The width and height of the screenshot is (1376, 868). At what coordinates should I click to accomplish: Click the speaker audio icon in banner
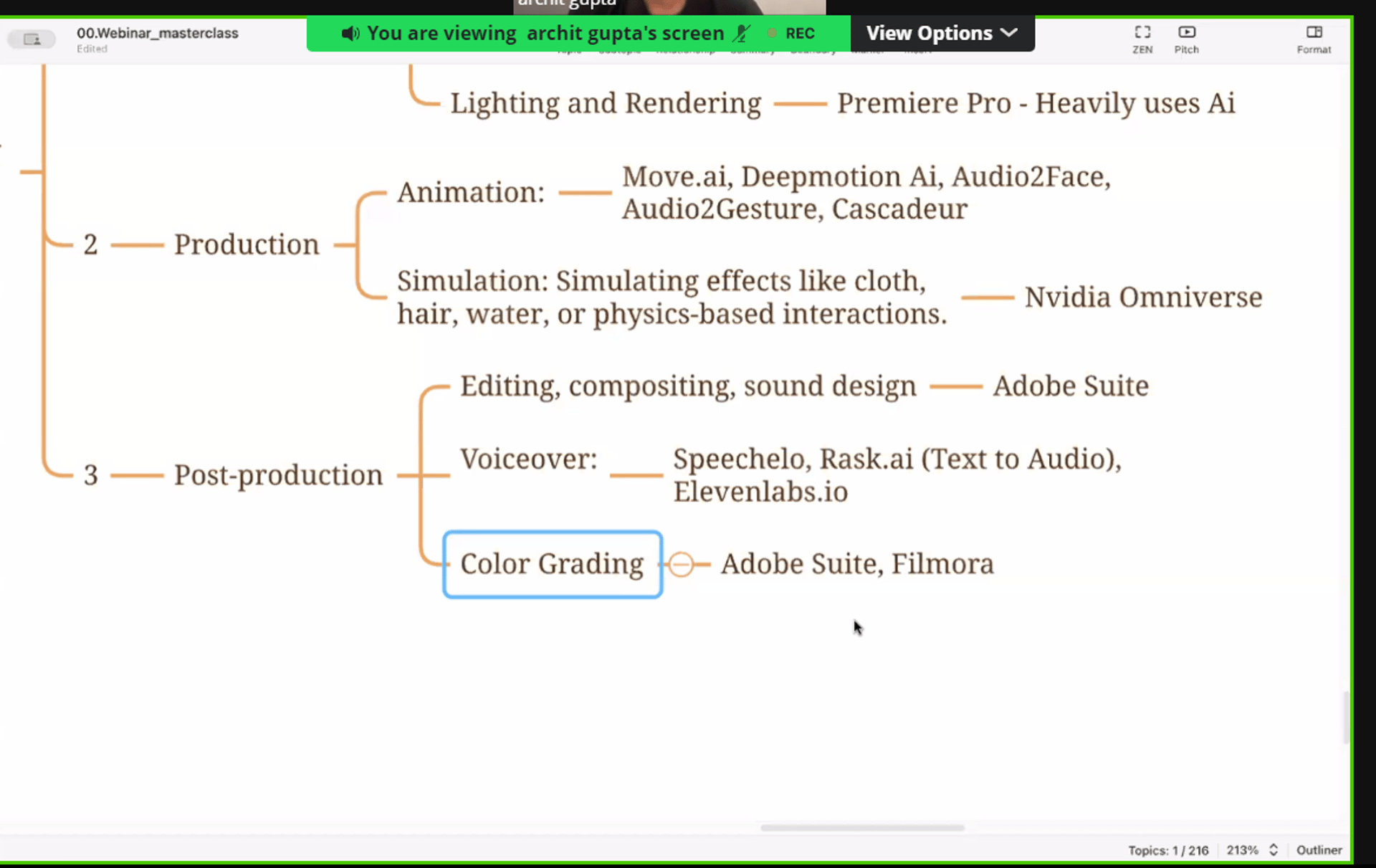[x=350, y=34]
